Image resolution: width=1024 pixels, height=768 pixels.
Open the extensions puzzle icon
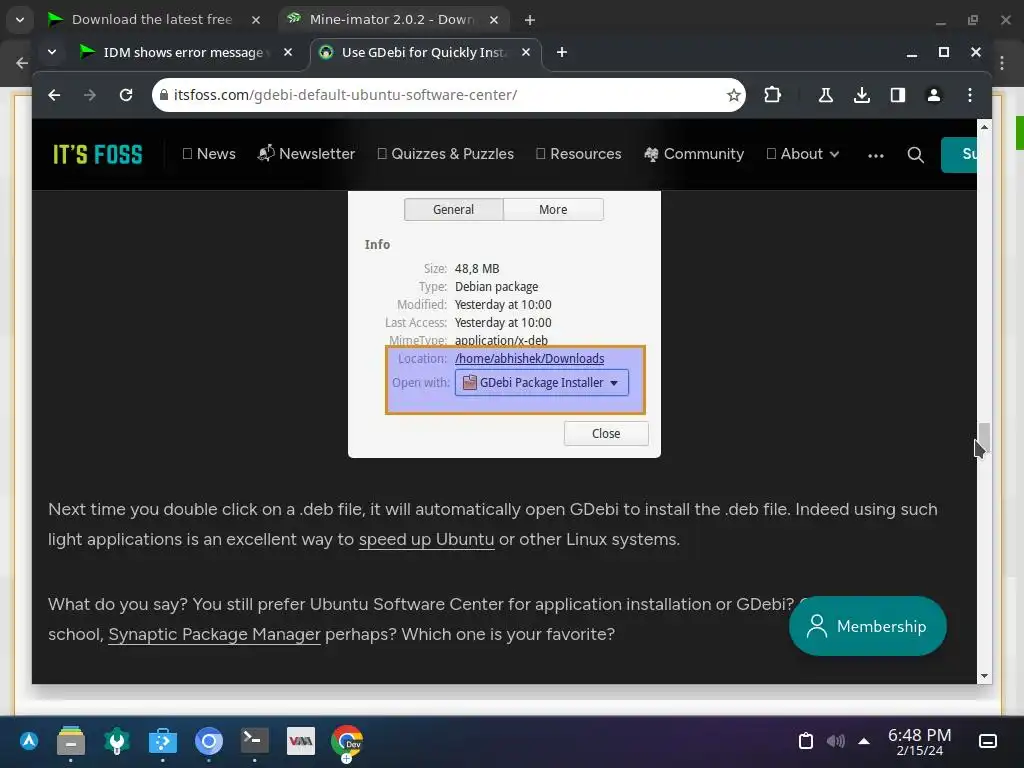(772, 95)
